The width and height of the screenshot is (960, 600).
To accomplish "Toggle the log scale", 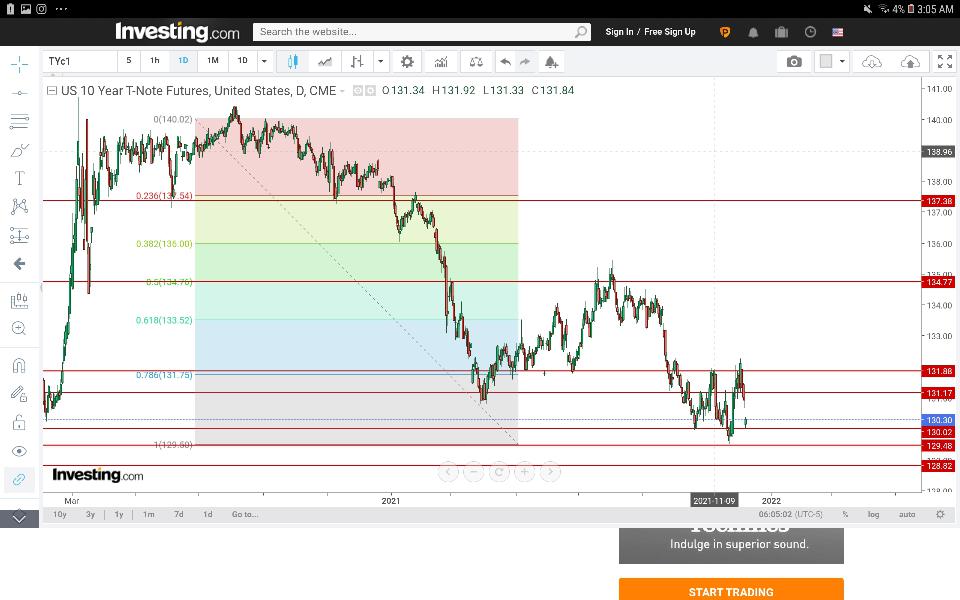I will [x=873, y=514].
